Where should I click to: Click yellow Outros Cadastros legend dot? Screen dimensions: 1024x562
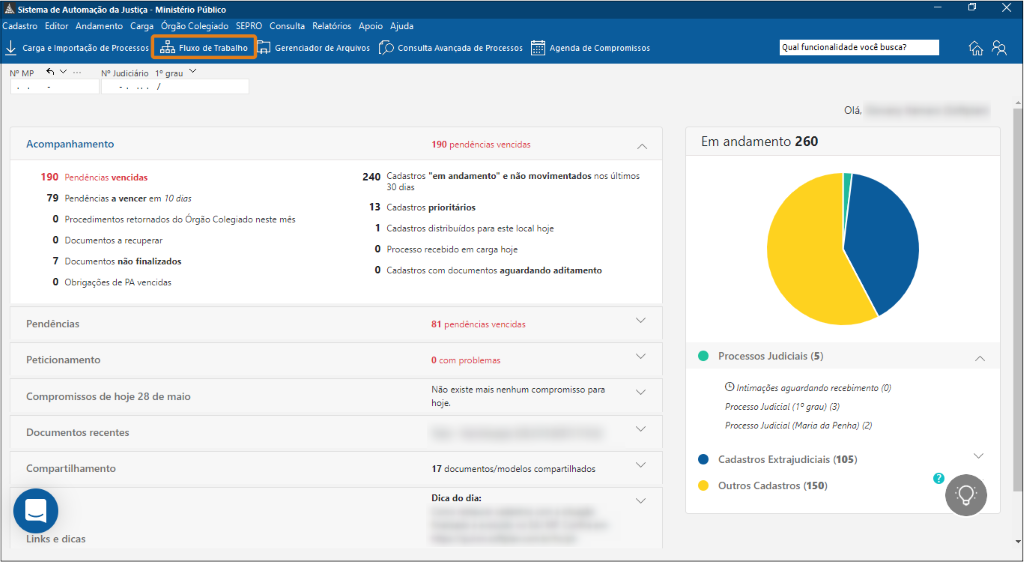tap(703, 486)
